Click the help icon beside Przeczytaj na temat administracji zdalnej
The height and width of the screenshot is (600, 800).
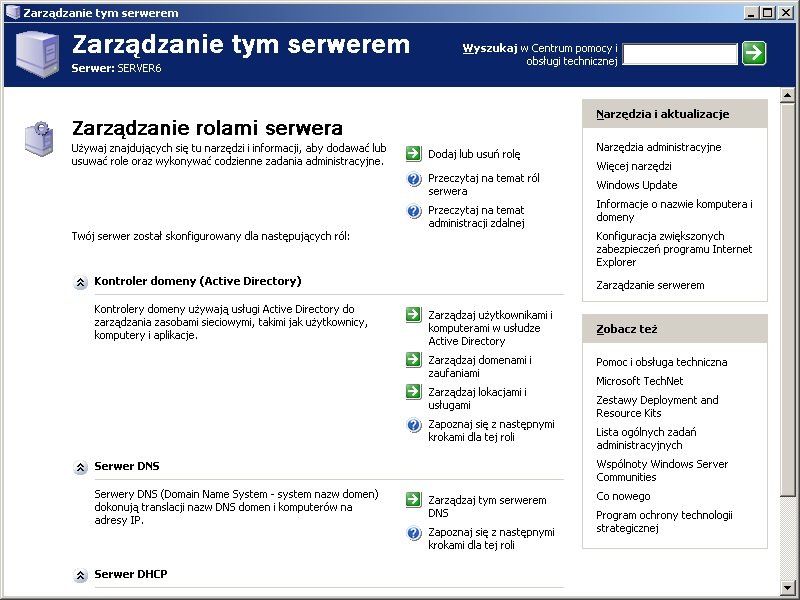point(414,211)
